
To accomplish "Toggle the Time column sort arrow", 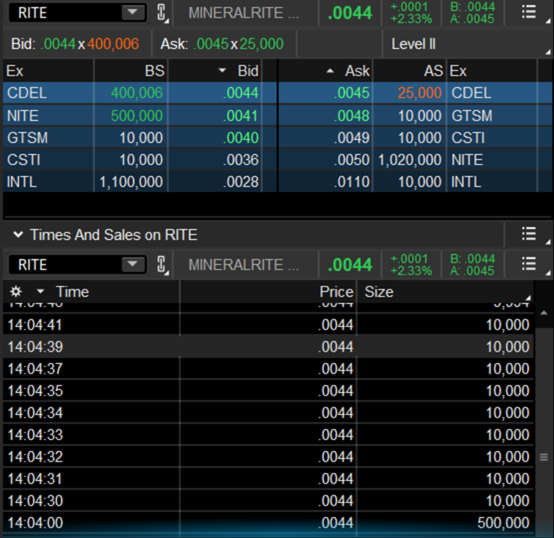I will [x=41, y=292].
